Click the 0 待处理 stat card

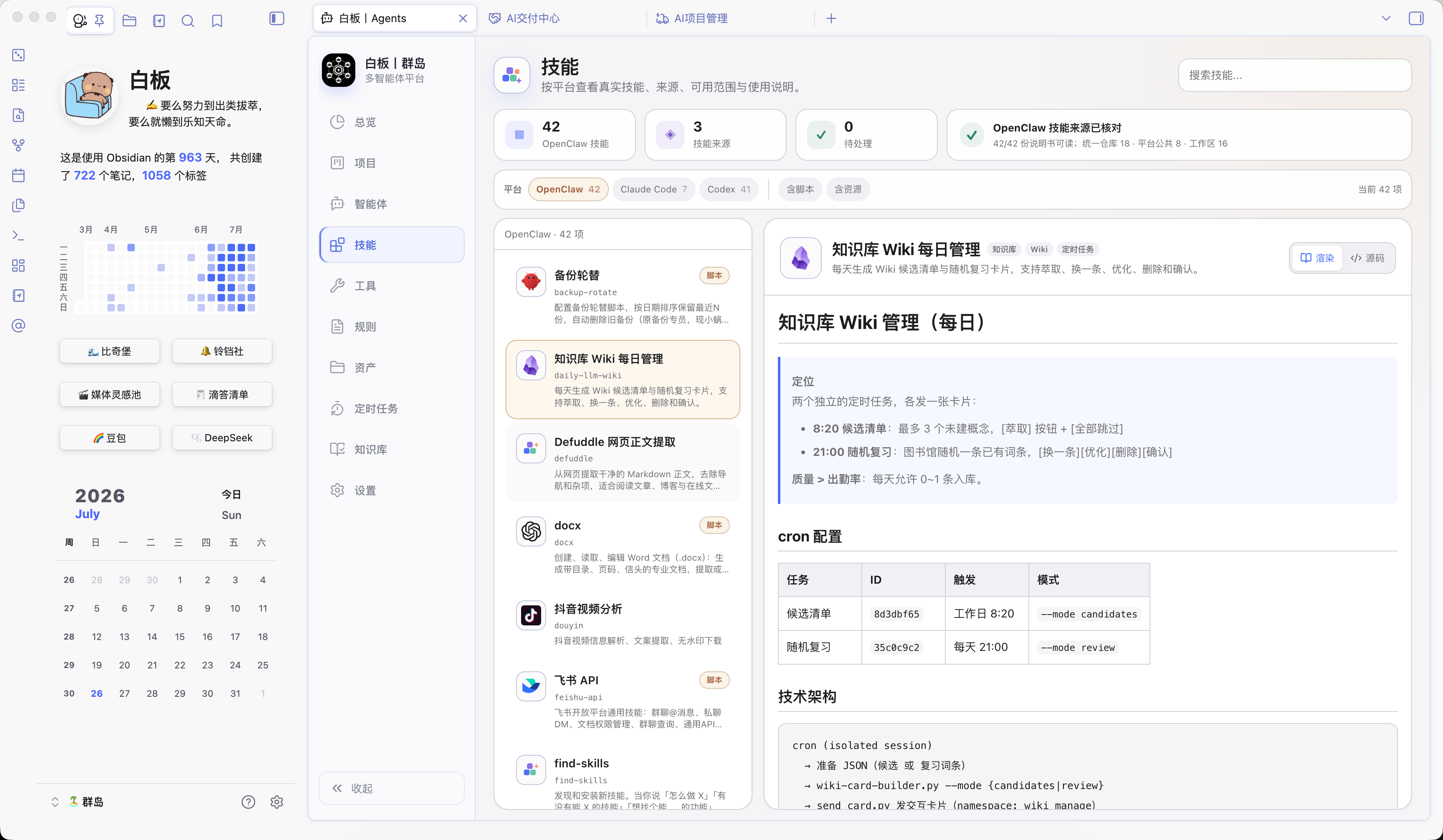click(866, 135)
